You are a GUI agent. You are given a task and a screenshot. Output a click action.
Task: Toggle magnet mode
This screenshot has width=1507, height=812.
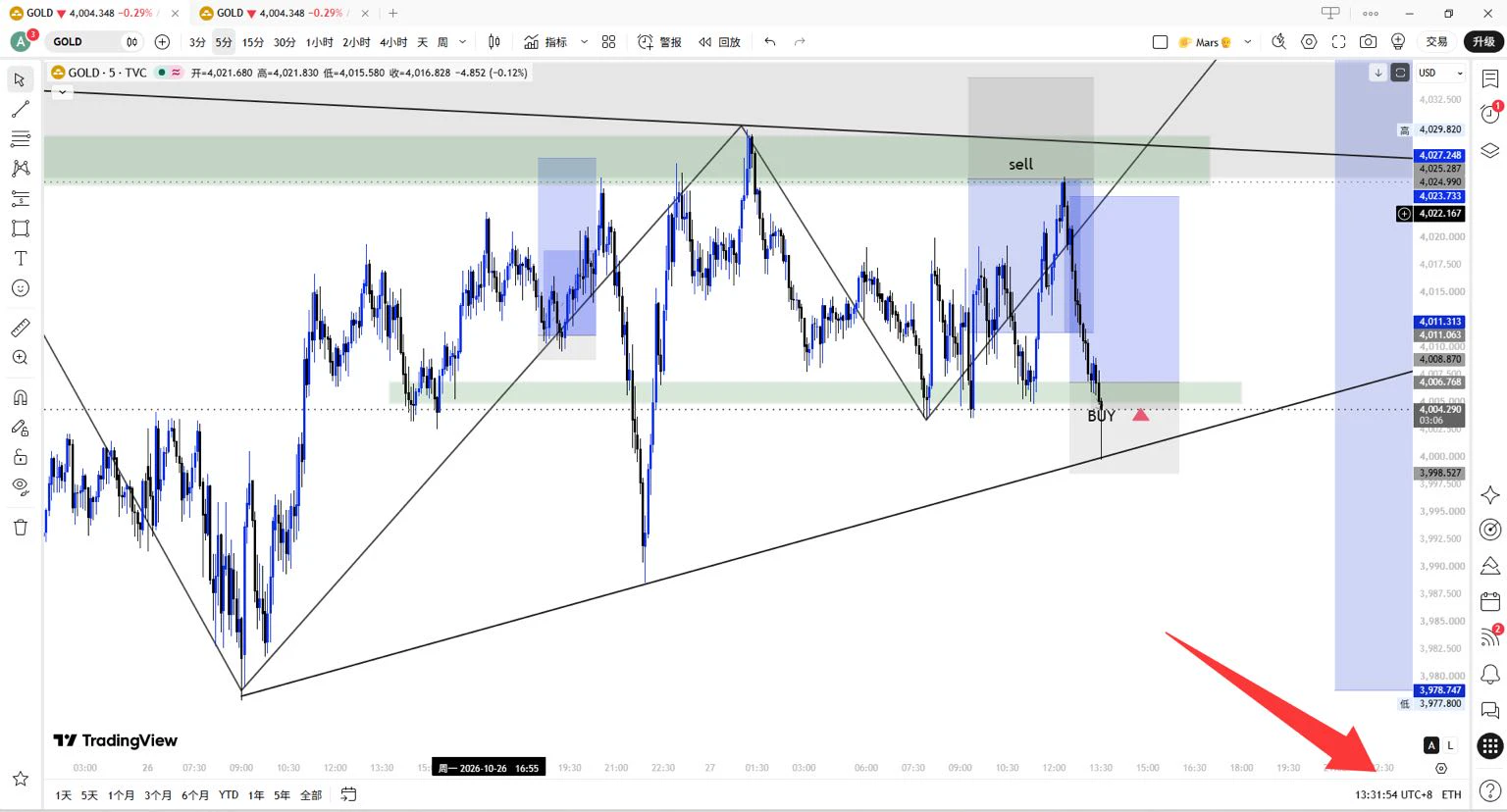[x=20, y=397]
